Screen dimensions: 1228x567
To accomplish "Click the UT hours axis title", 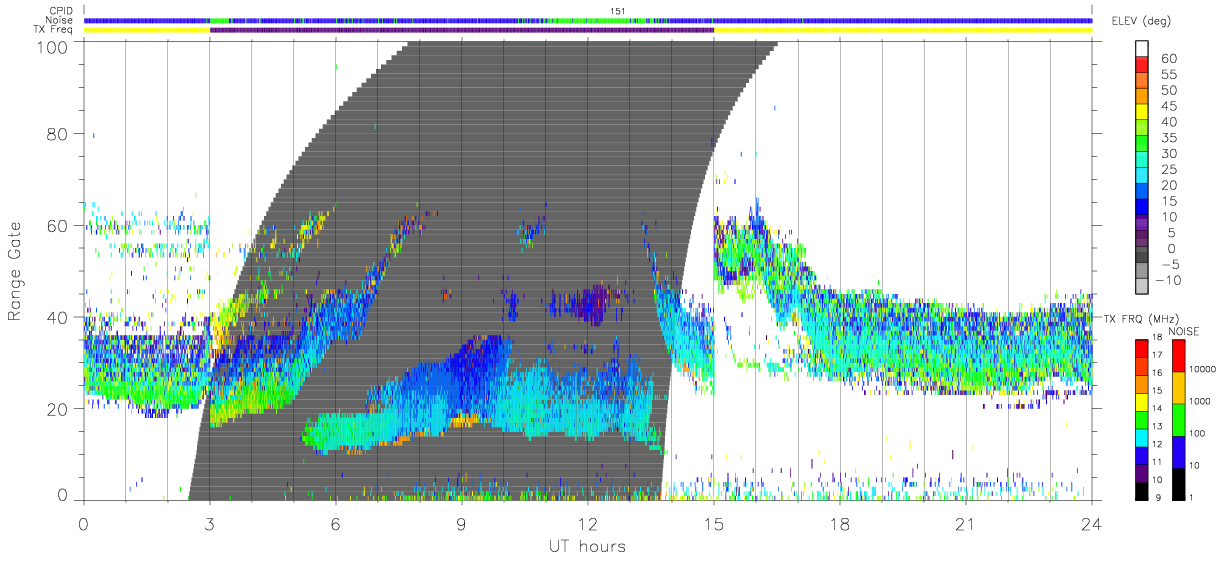I will pyautogui.click(x=587, y=546).
